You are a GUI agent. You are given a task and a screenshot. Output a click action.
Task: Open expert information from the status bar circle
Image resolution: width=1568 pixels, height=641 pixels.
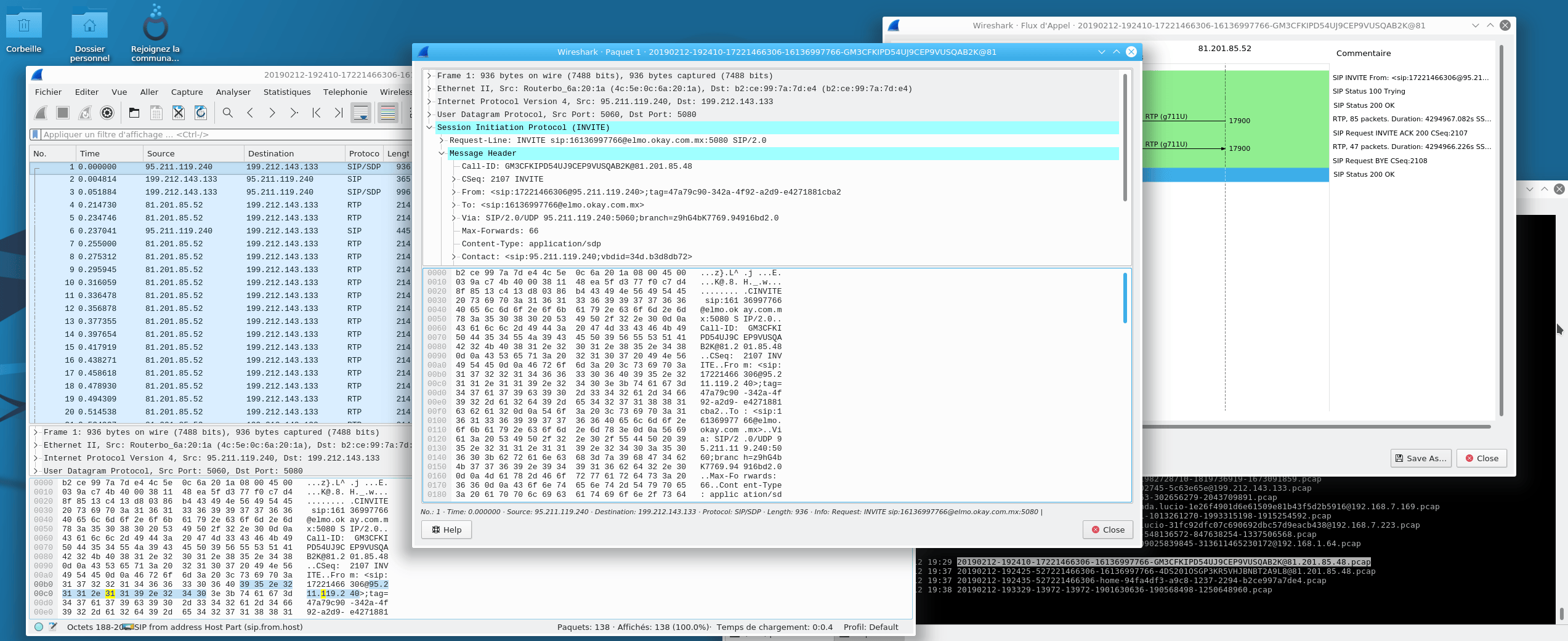tap(39, 627)
